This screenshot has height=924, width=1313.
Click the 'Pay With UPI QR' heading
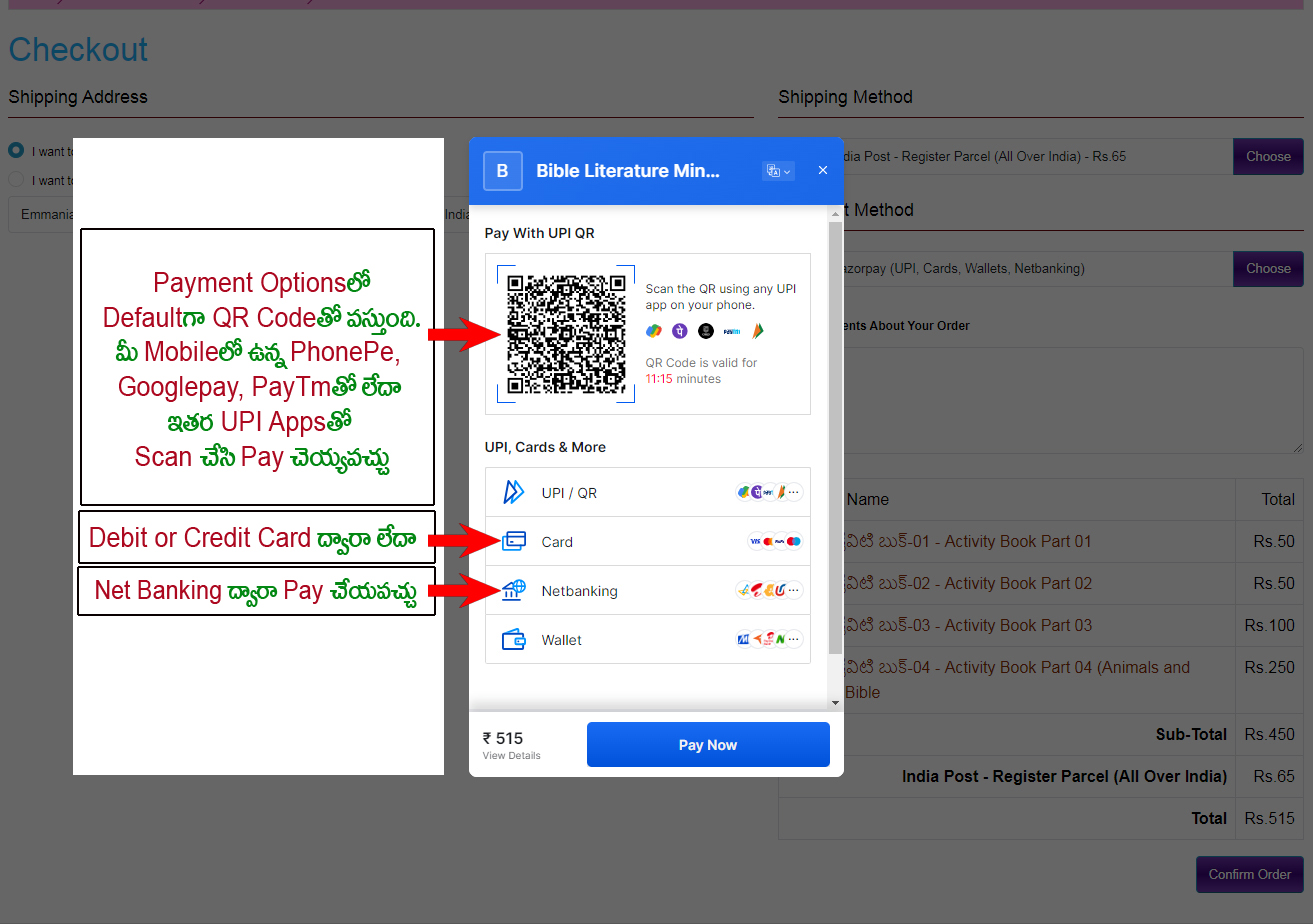(x=540, y=233)
